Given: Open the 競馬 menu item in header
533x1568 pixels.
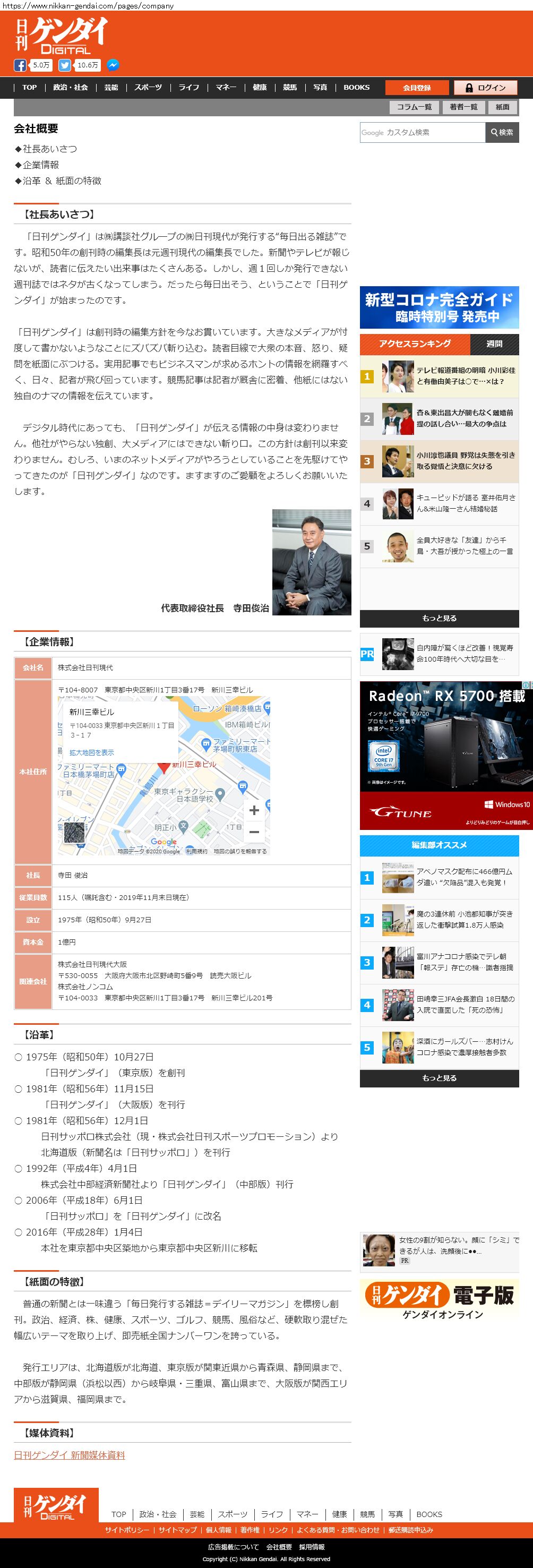Looking at the screenshot, I should [290, 88].
